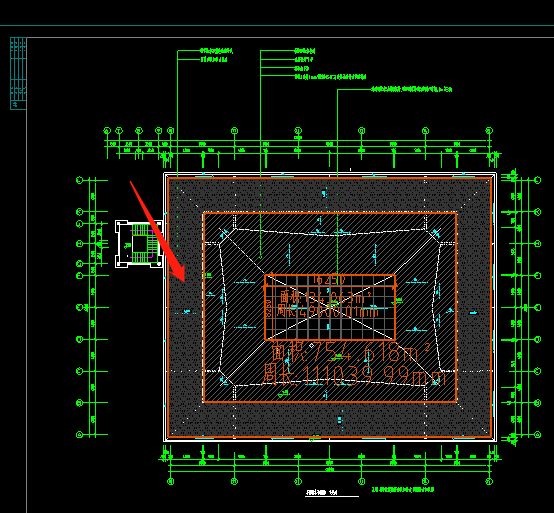This screenshot has height=513, width=554.
Task: Select the perimeter label 周长:111039.99mm
Action: 354,375
